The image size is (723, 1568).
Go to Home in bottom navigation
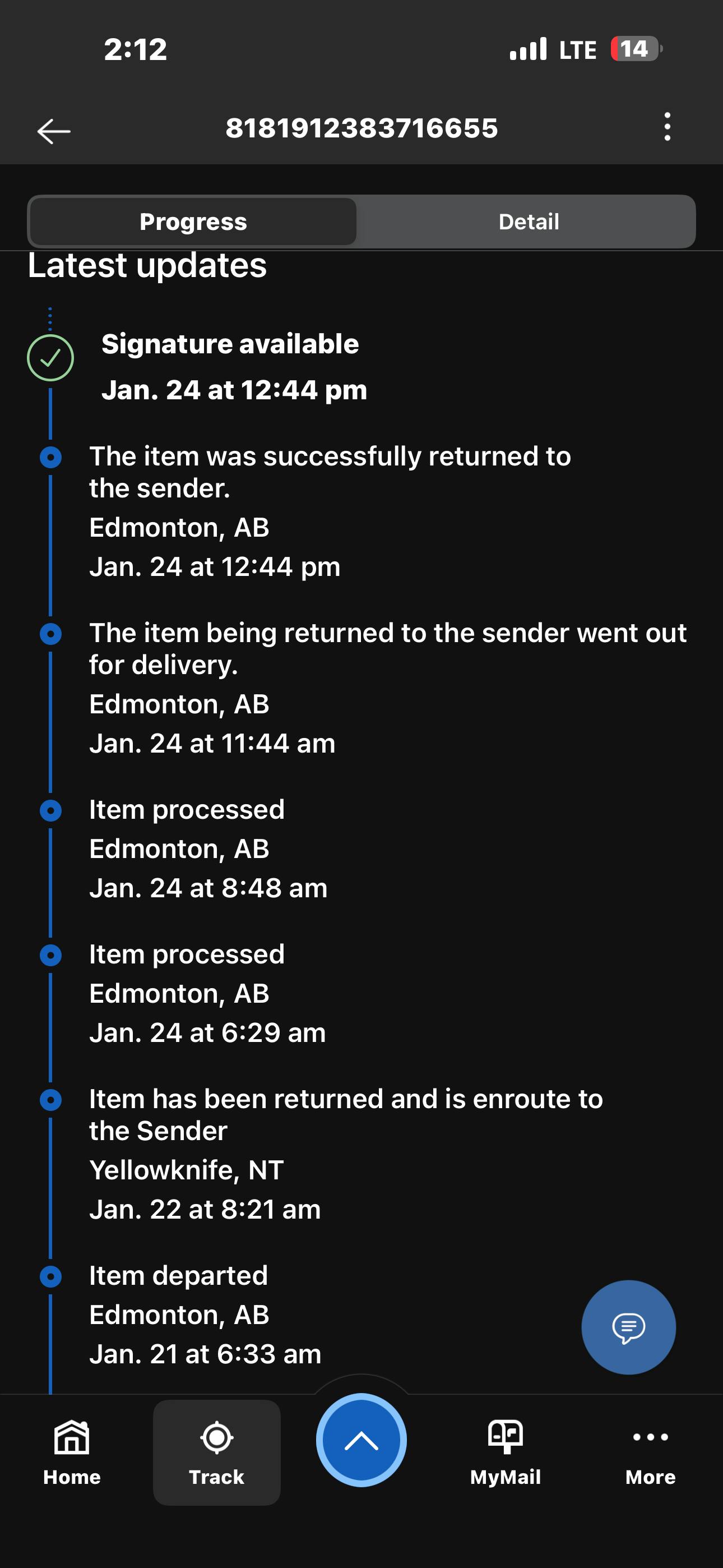[72, 1452]
